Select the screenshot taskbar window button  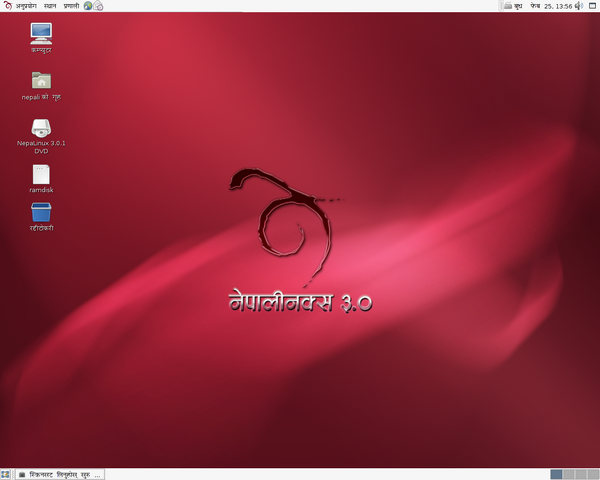coord(60,475)
